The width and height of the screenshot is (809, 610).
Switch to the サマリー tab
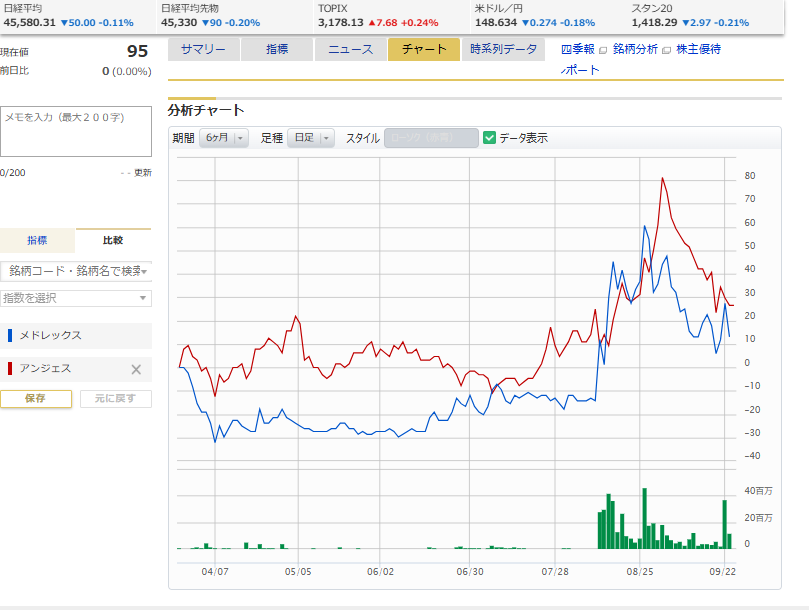[203, 49]
